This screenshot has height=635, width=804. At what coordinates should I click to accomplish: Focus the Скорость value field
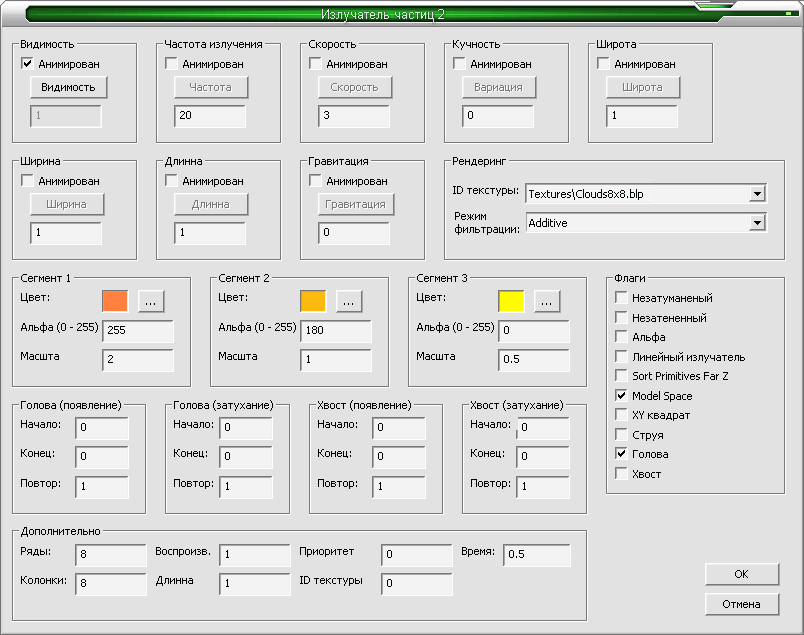354,116
